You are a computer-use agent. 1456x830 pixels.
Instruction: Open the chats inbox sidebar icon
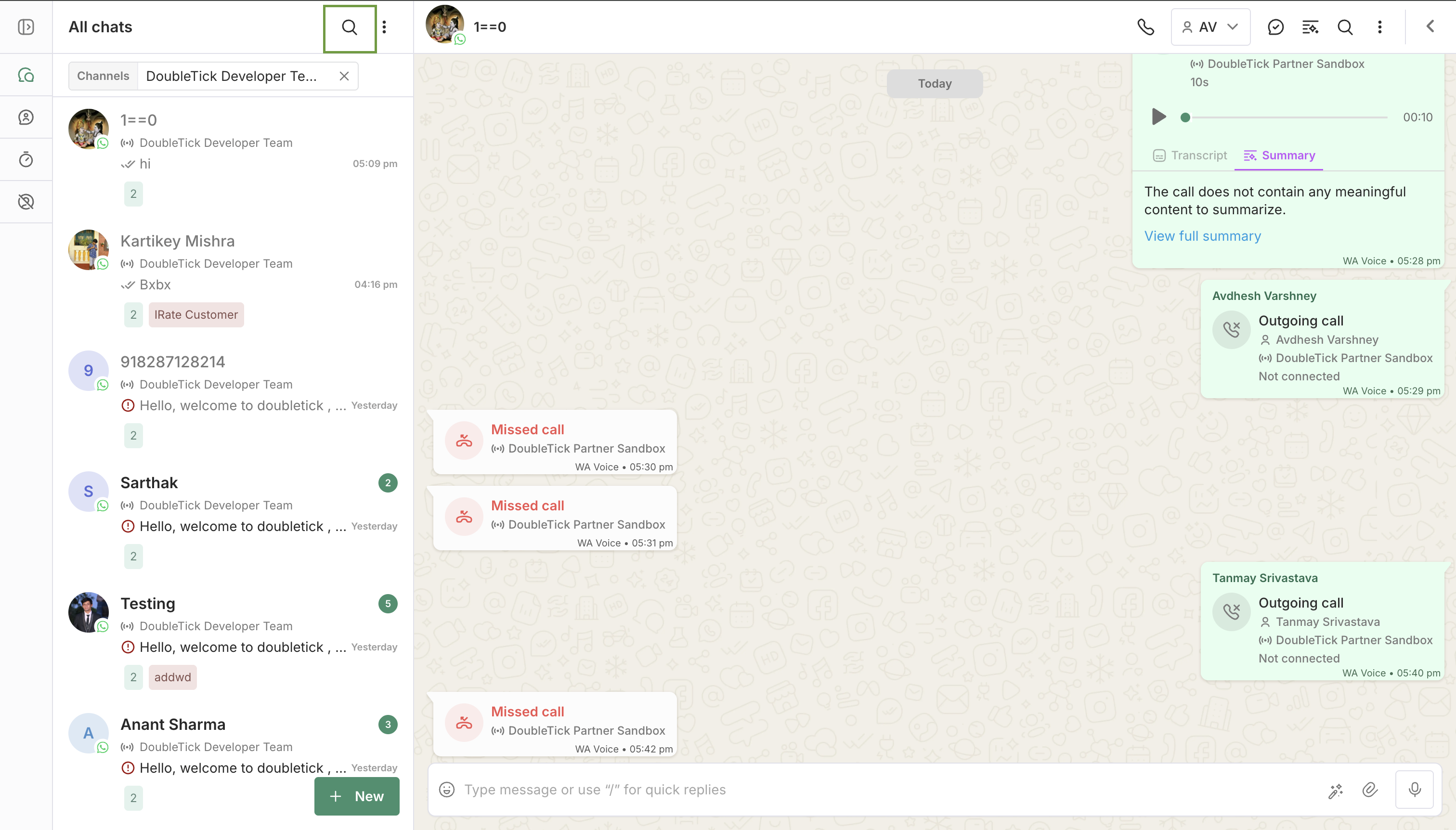coord(26,75)
